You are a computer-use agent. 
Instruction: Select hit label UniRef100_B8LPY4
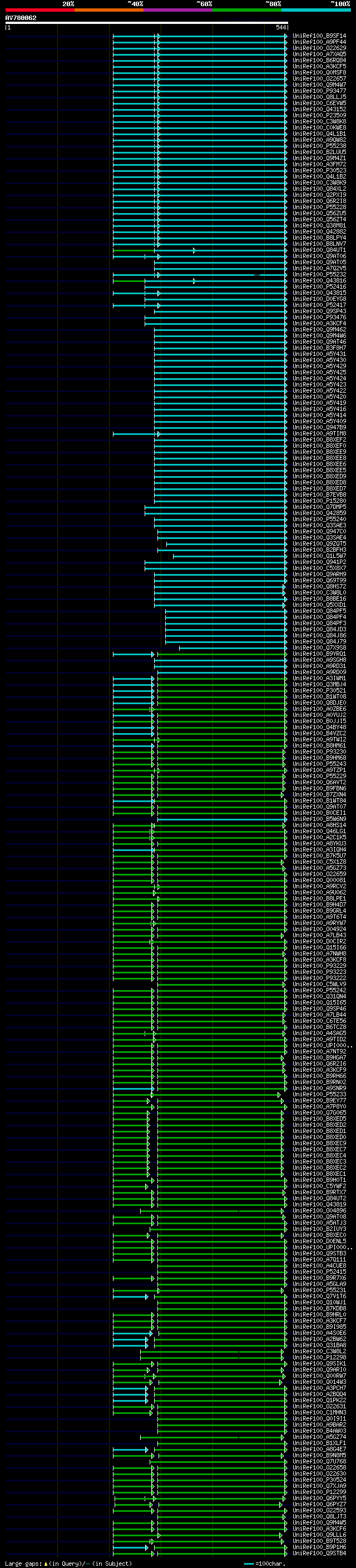click(x=319, y=238)
